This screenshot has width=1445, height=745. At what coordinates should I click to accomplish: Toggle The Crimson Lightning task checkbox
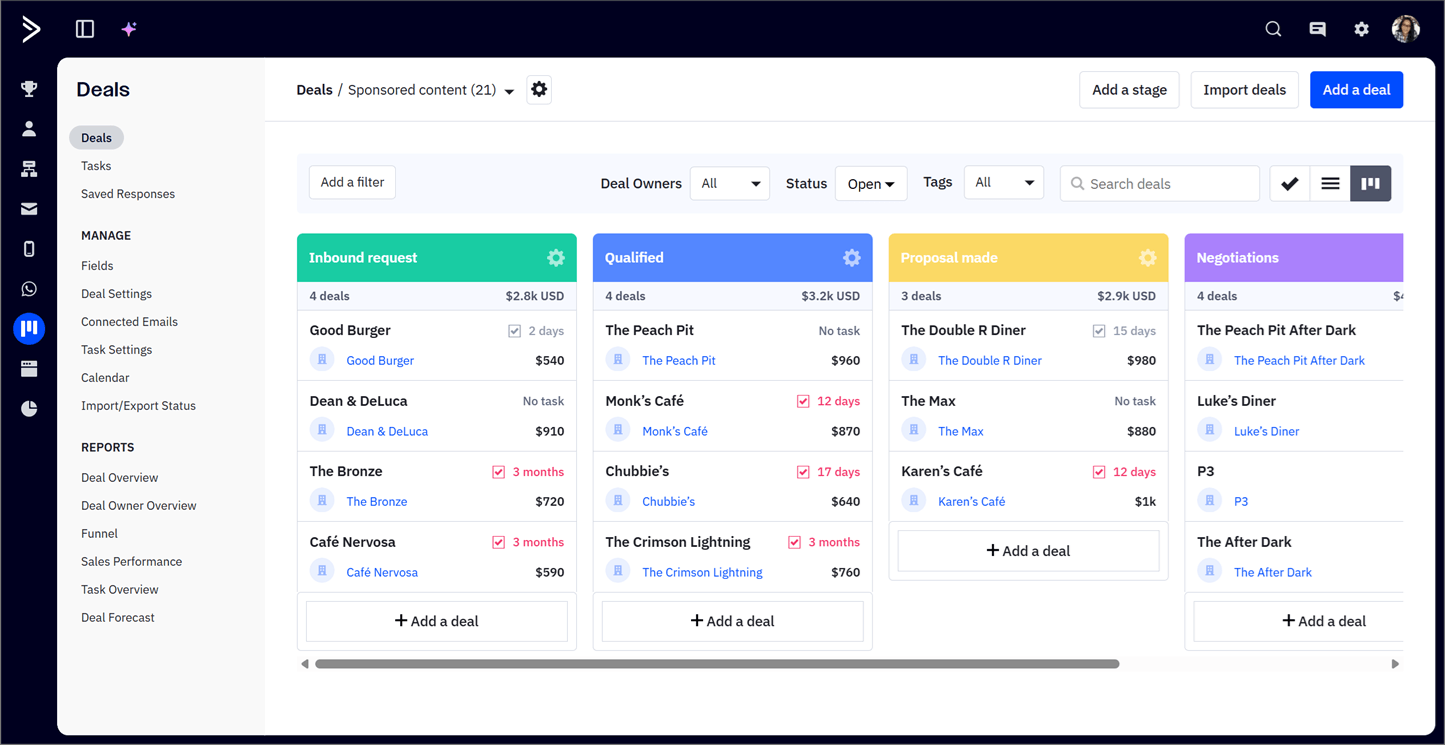click(x=794, y=542)
